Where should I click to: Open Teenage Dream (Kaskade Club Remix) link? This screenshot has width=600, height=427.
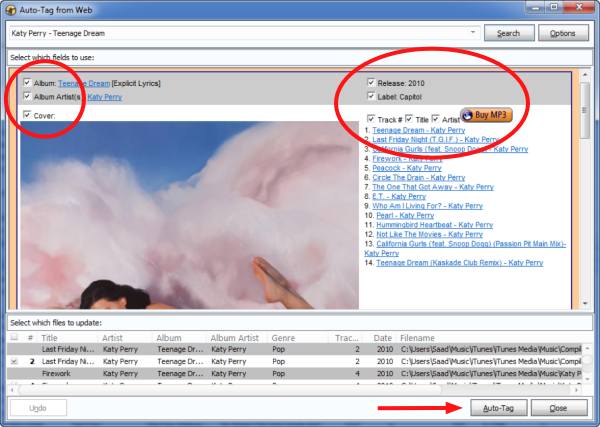460,263
